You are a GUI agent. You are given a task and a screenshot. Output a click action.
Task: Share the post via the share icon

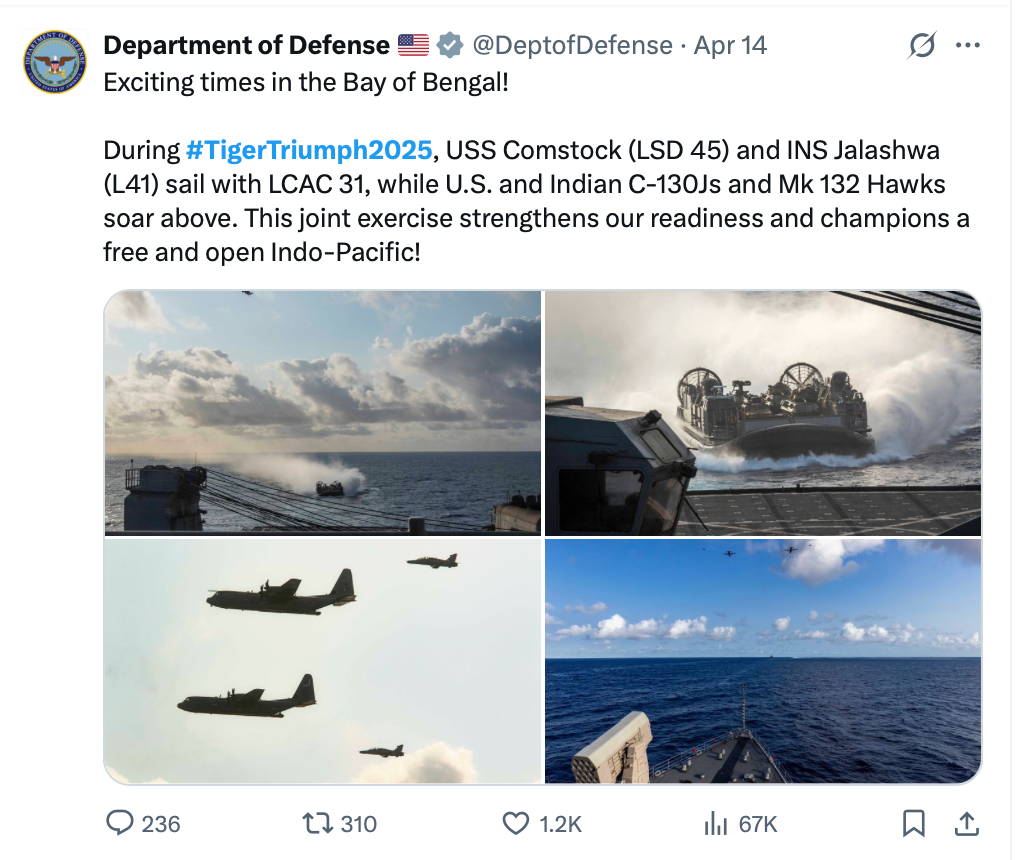pyautogui.click(x=966, y=823)
